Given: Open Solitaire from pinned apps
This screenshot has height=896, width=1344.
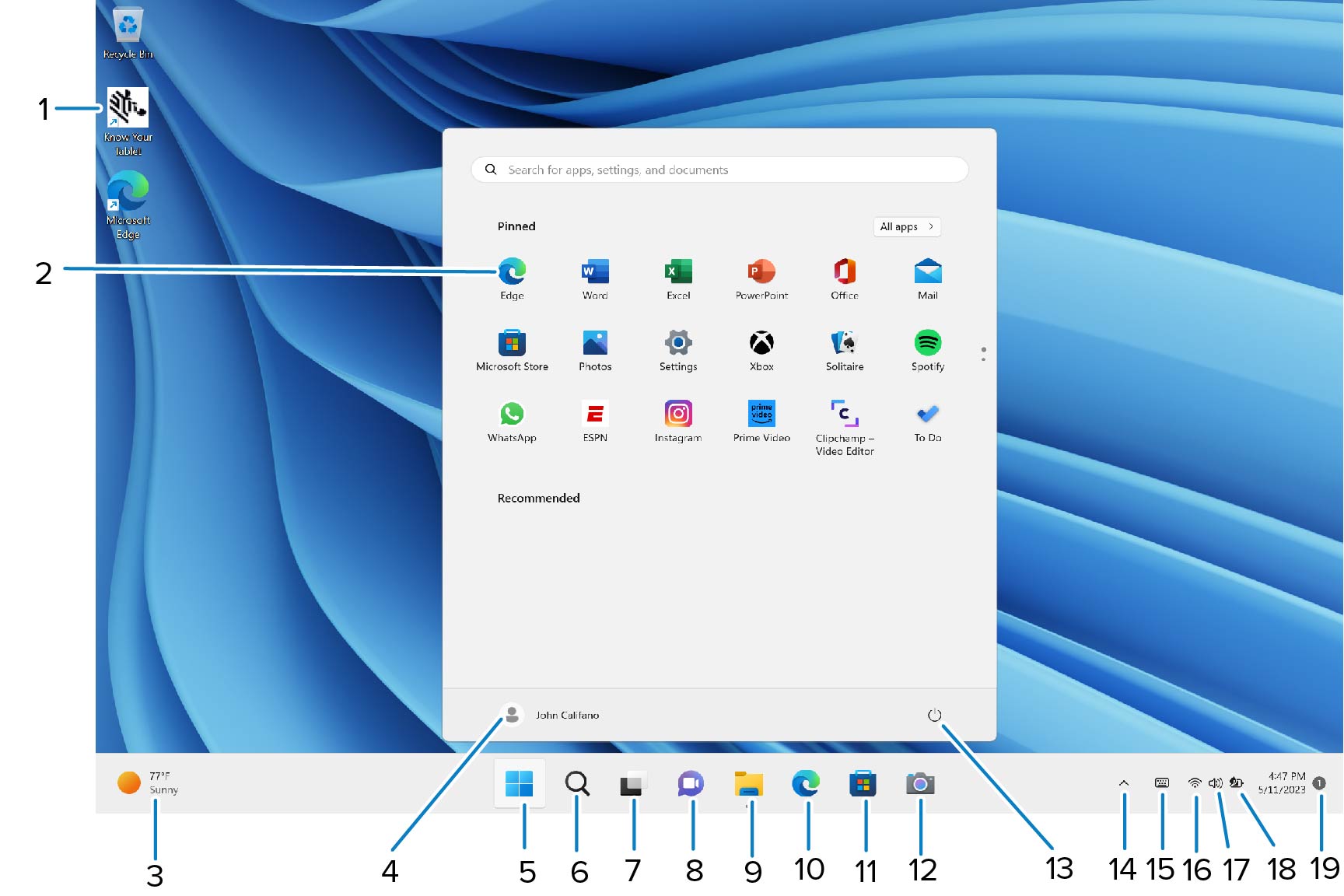Looking at the screenshot, I should pyautogui.click(x=845, y=350).
